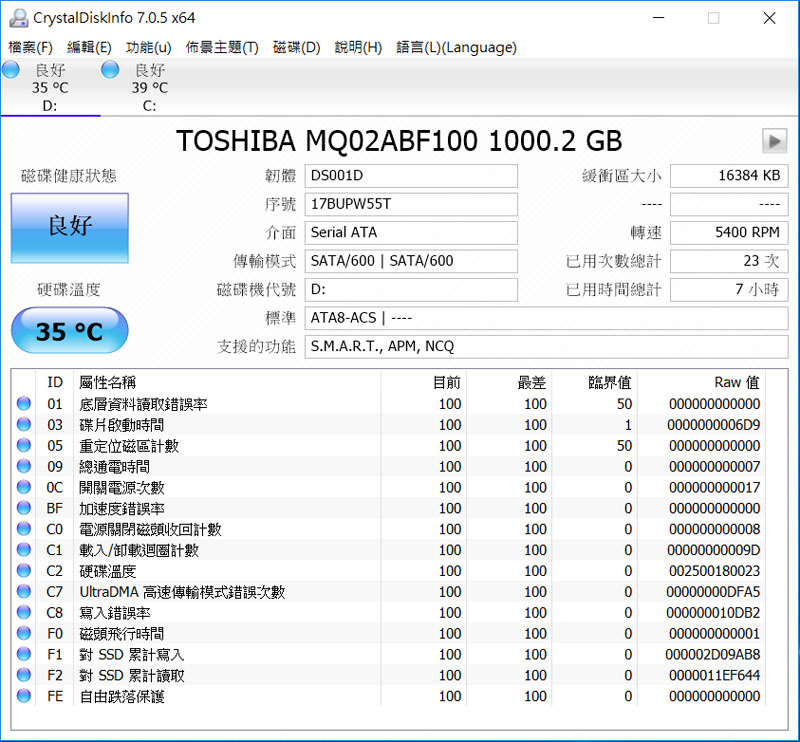Image resolution: width=800 pixels, height=742 pixels.
Task: Click the status orb for attribute 09
Action: (x=23, y=466)
